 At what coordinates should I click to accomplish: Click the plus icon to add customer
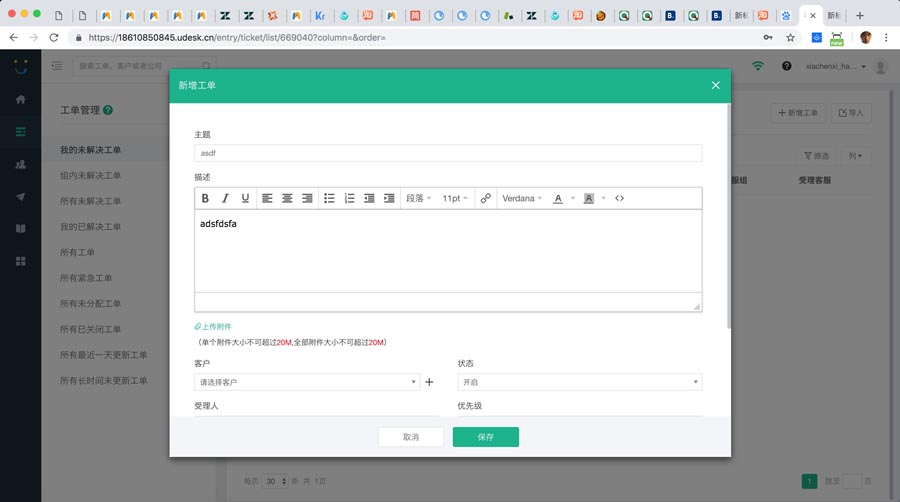tap(430, 382)
